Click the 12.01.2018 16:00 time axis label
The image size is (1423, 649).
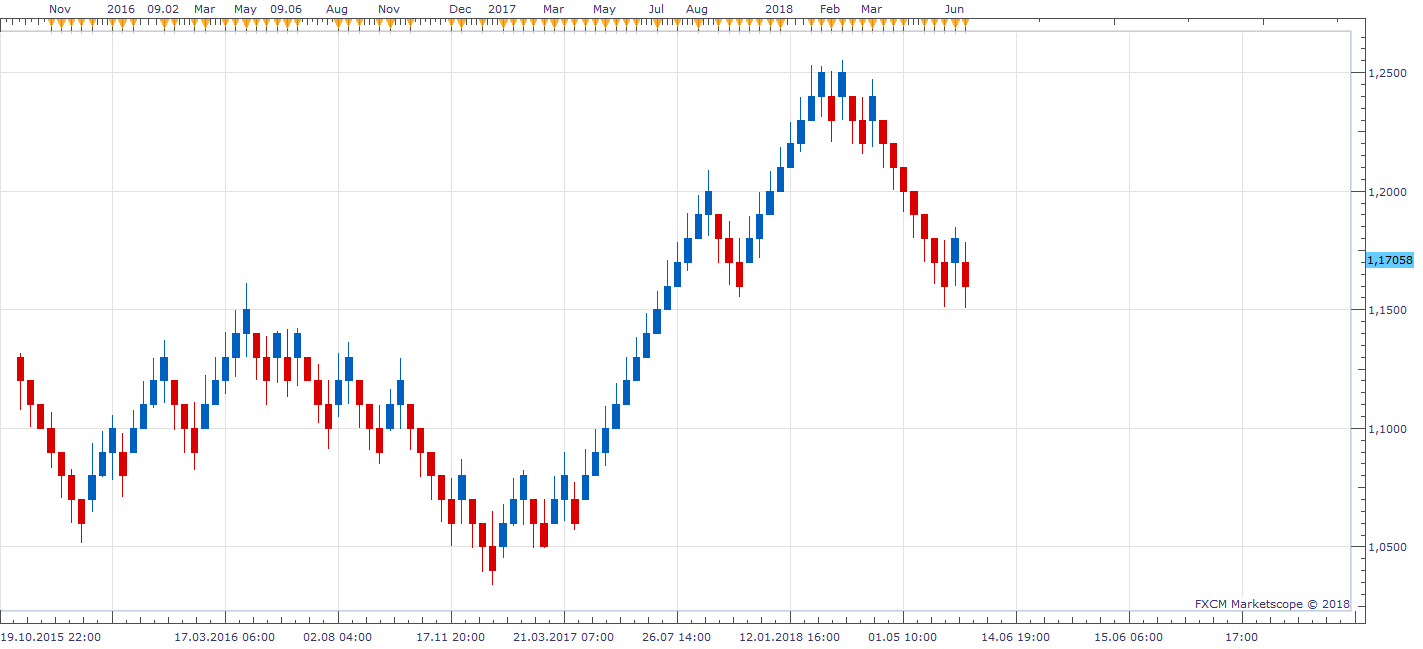click(x=789, y=636)
